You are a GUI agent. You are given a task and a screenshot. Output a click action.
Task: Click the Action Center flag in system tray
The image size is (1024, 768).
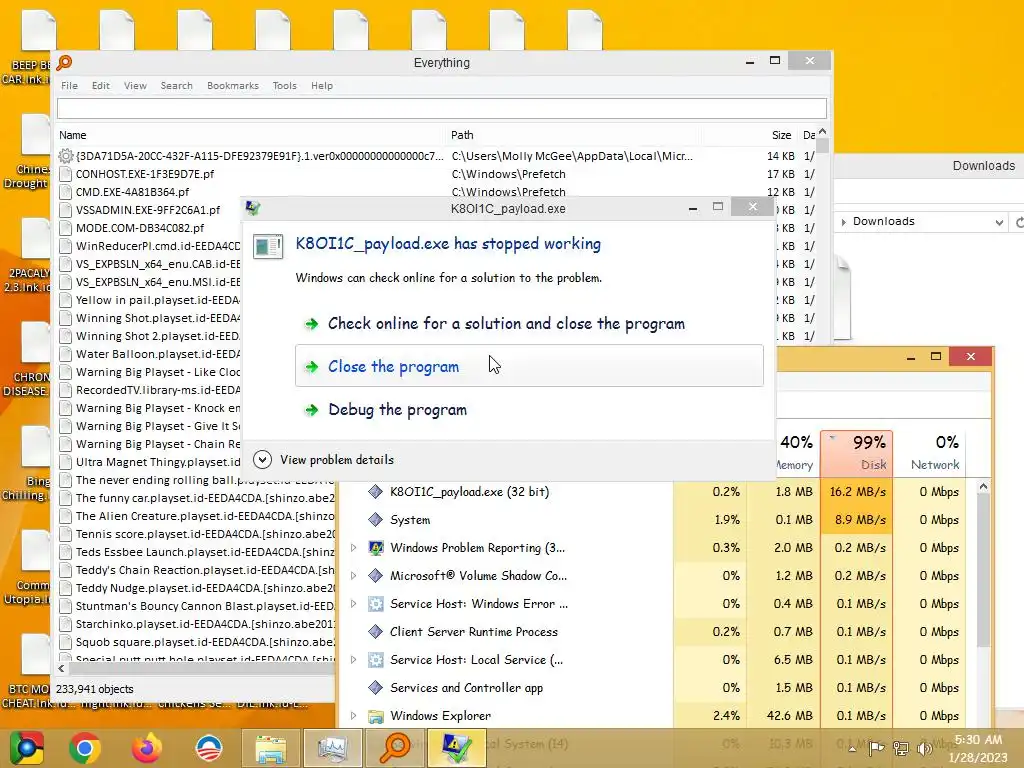pyautogui.click(x=876, y=748)
